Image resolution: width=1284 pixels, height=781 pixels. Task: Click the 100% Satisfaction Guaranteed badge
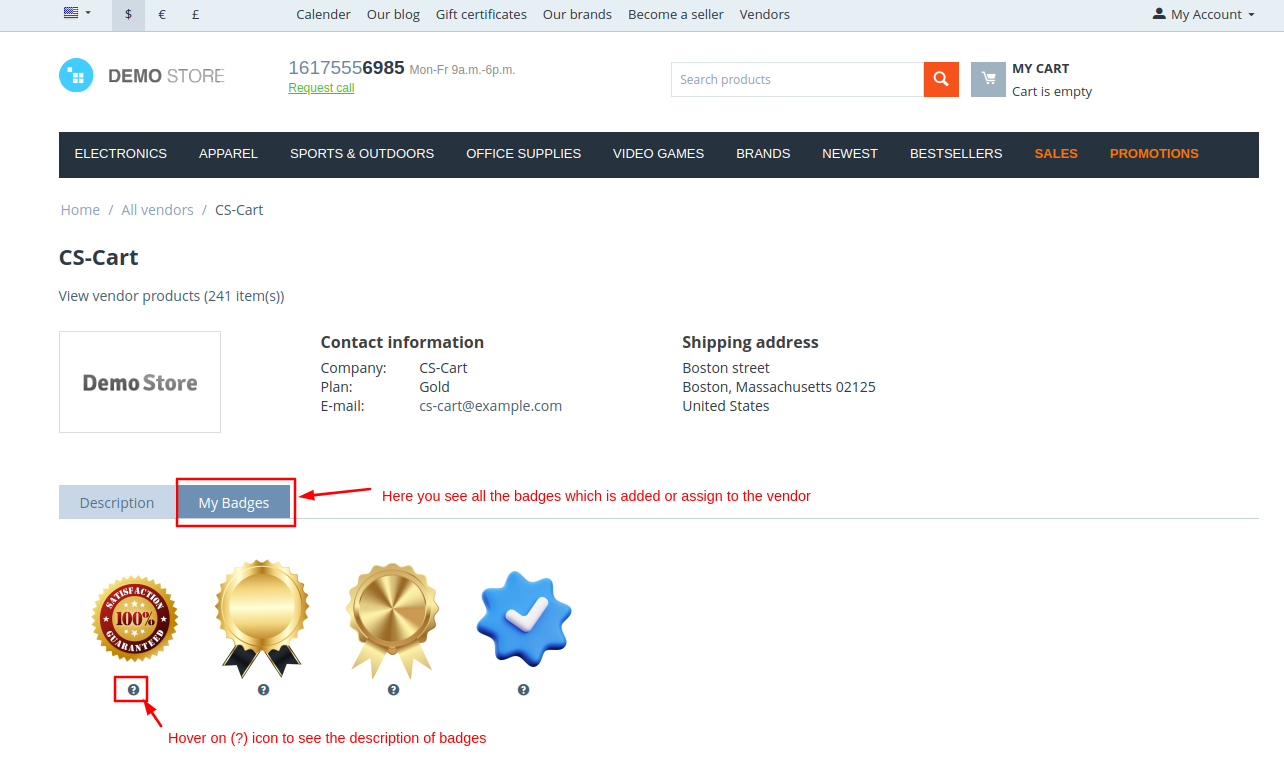pos(134,618)
